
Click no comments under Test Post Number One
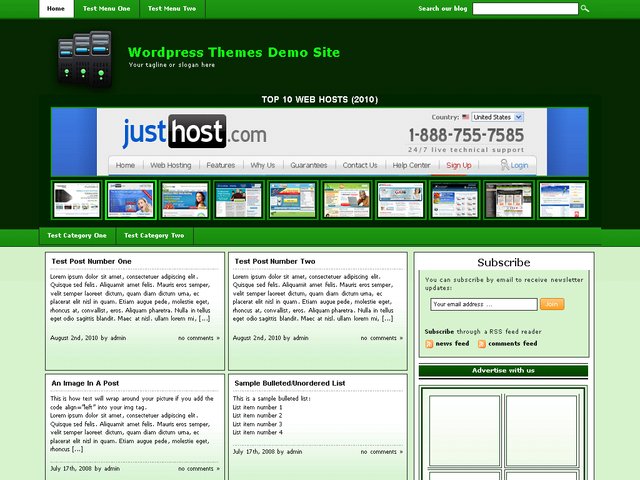(199, 338)
